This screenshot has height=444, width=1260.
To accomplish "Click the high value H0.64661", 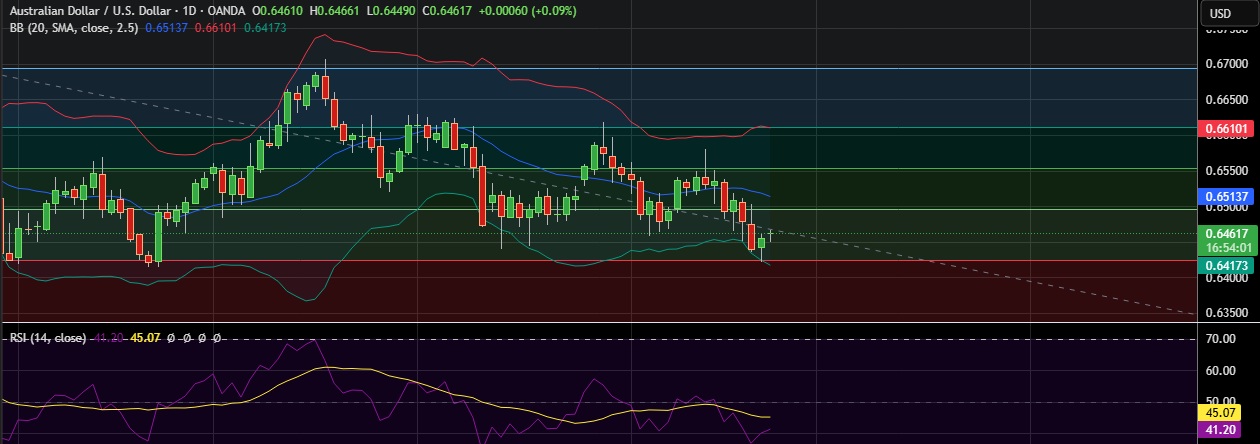I will point(335,11).
